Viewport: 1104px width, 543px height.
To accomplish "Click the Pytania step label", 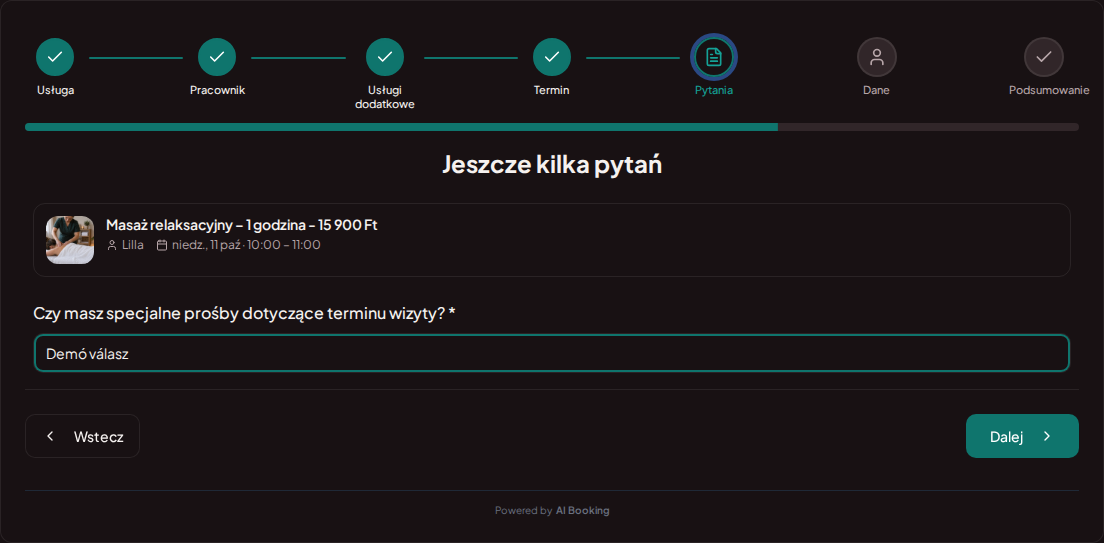I will point(714,90).
